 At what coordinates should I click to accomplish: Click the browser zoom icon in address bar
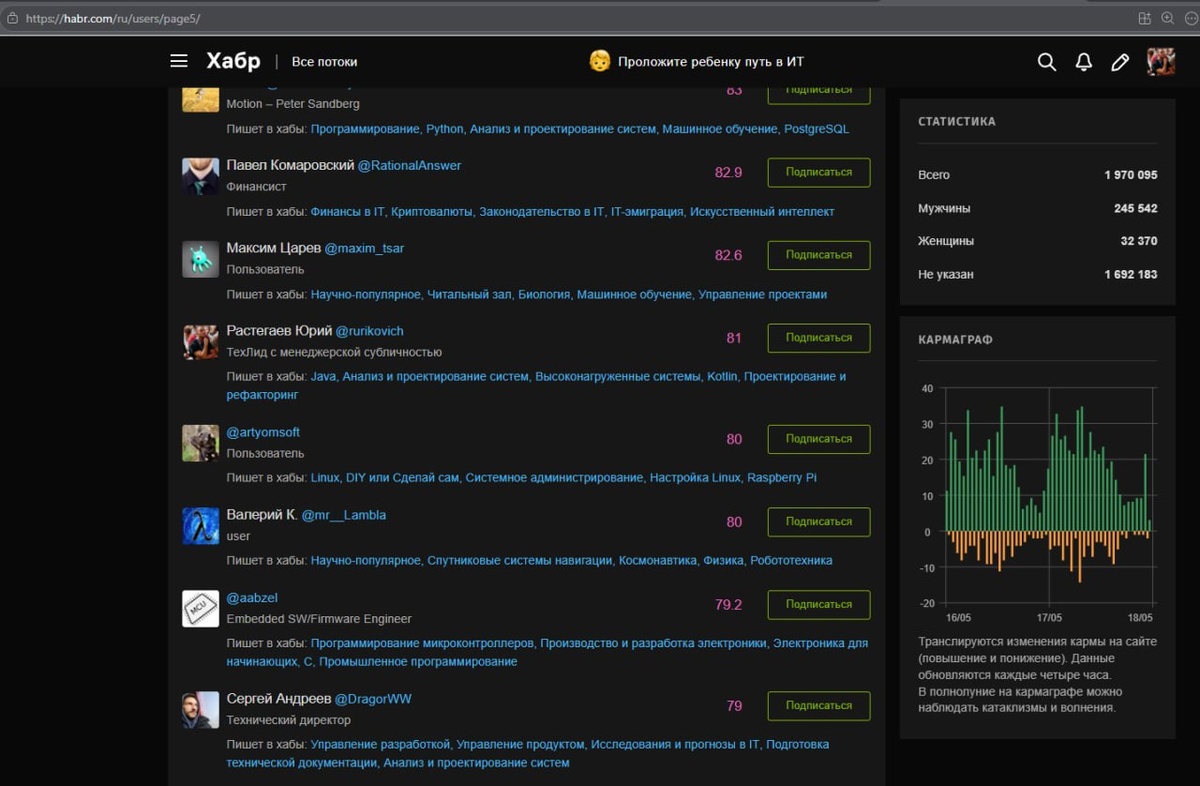pos(1167,18)
